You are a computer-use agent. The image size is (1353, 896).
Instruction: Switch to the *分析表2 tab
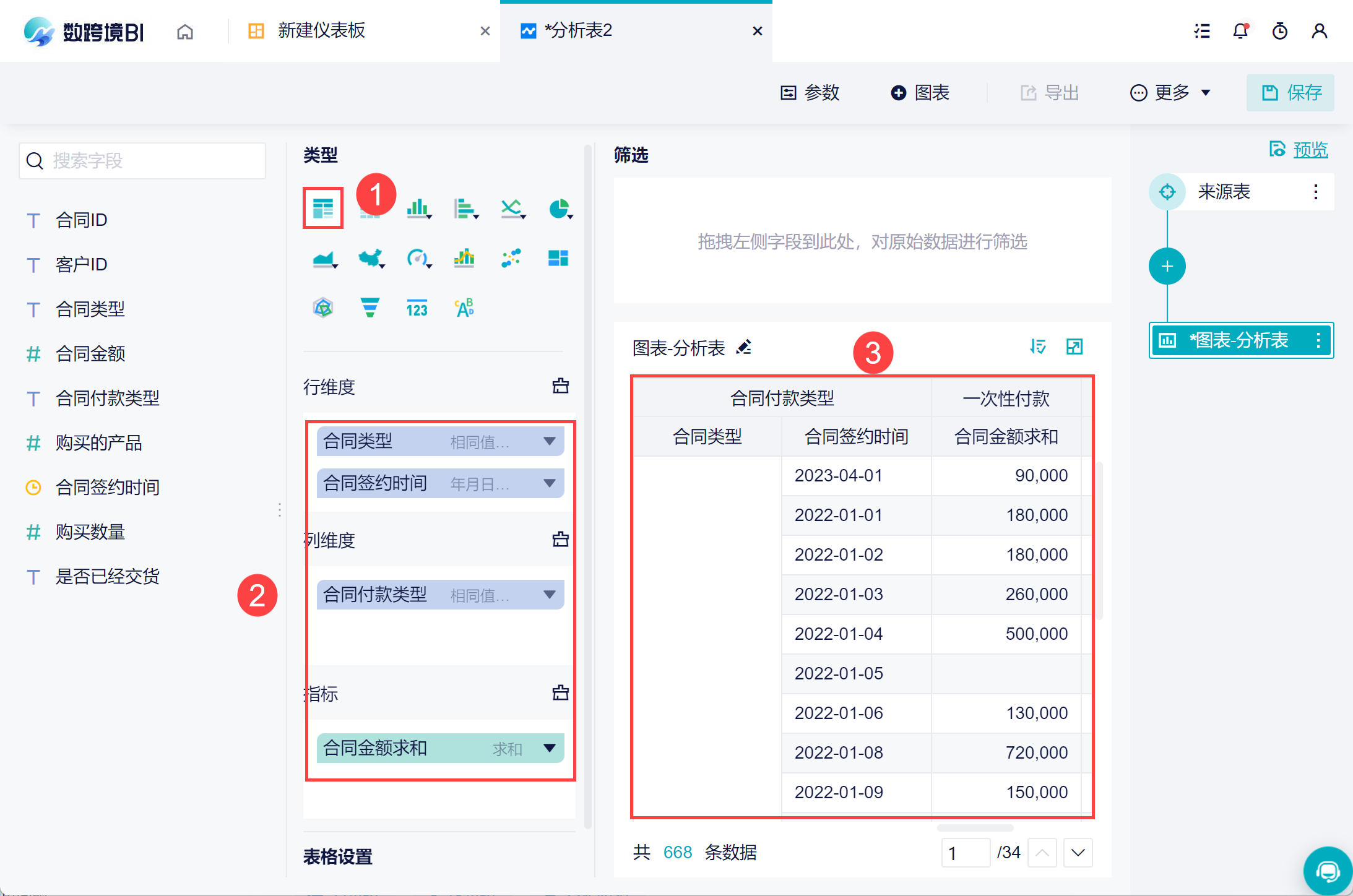[x=578, y=30]
